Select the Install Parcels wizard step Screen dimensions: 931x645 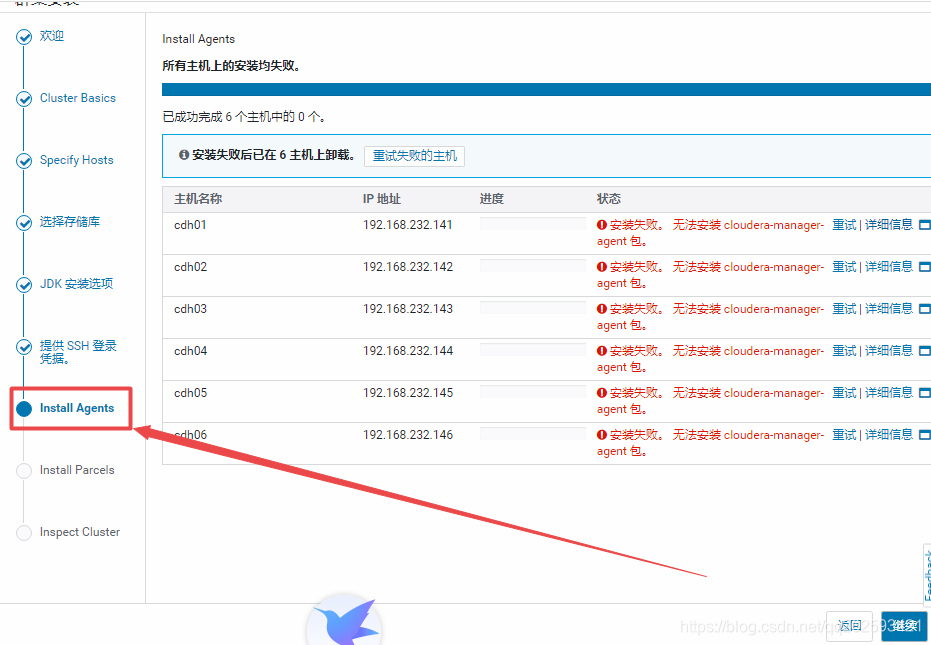[x=77, y=470]
